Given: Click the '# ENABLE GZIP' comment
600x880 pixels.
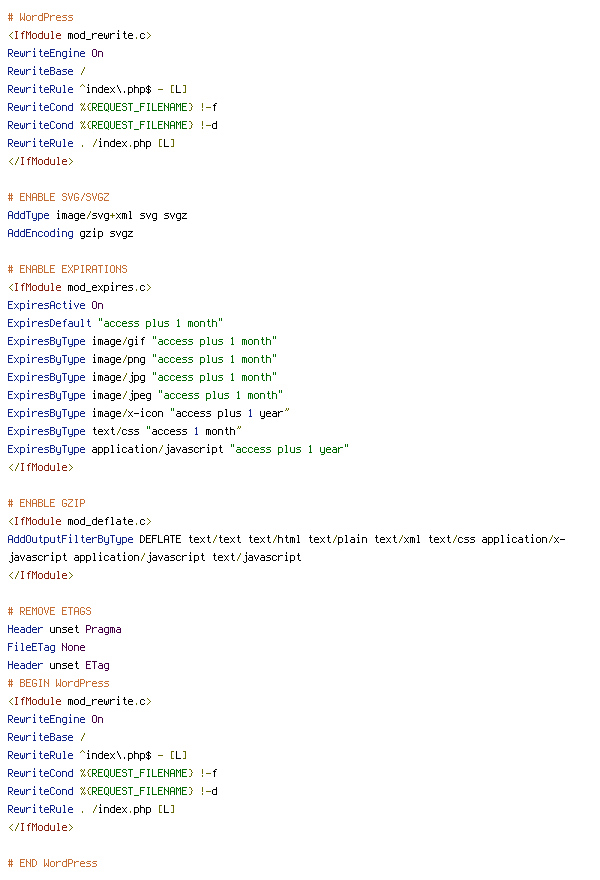Looking at the screenshot, I should [x=47, y=503].
